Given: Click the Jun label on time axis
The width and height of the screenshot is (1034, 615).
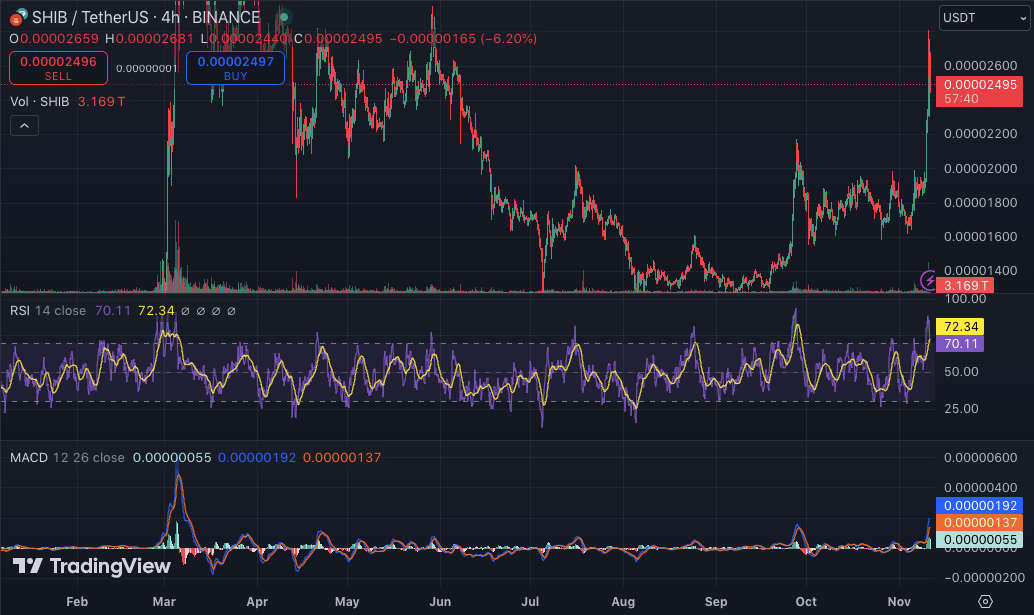Looking at the screenshot, I should tap(440, 601).
